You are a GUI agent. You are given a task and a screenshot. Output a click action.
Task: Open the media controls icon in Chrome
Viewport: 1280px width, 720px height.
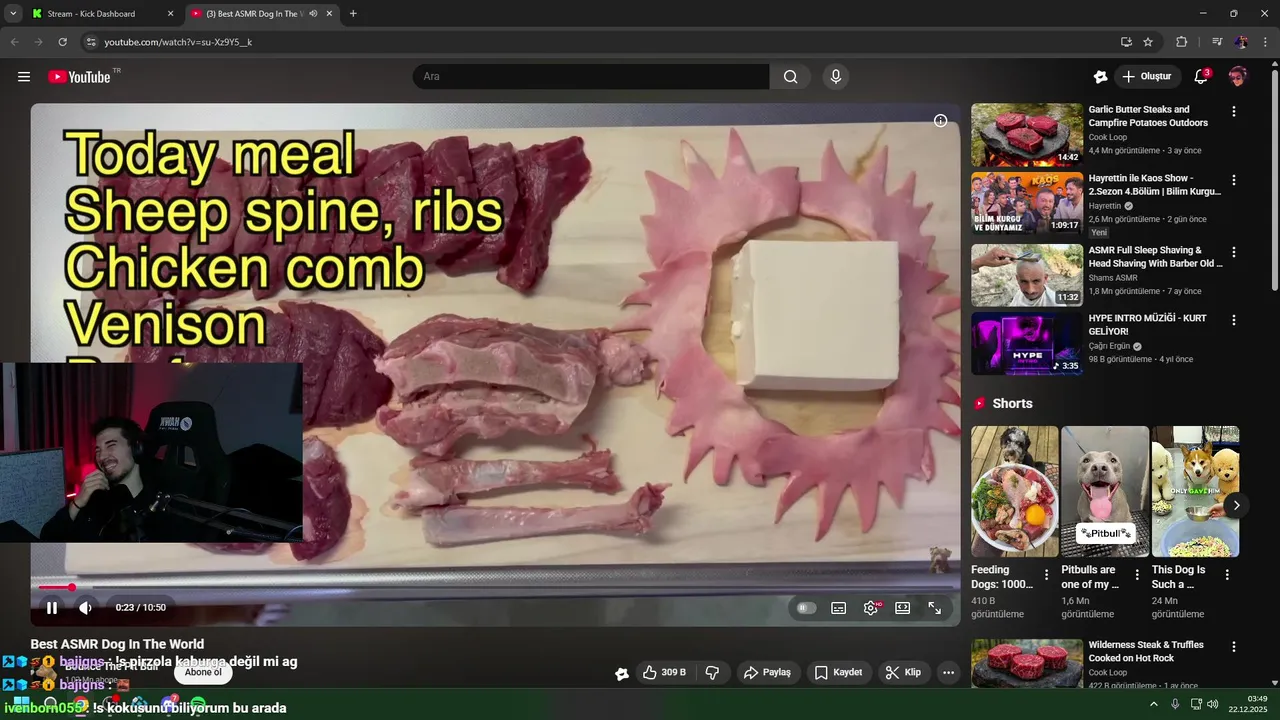[x=1217, y=42]
